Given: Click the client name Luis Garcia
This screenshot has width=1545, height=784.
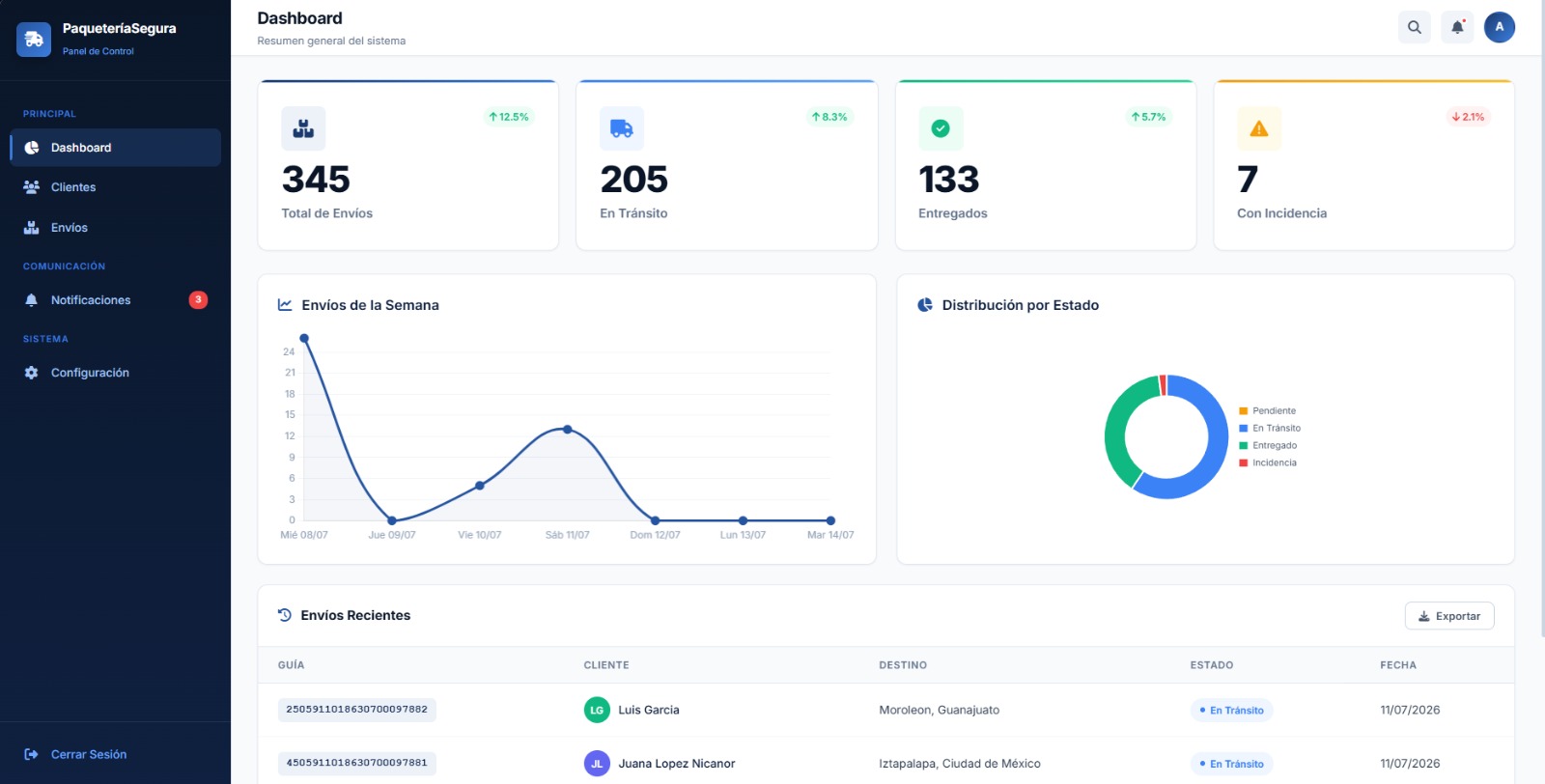Looking at the screenshot, I should pos(649,711).
